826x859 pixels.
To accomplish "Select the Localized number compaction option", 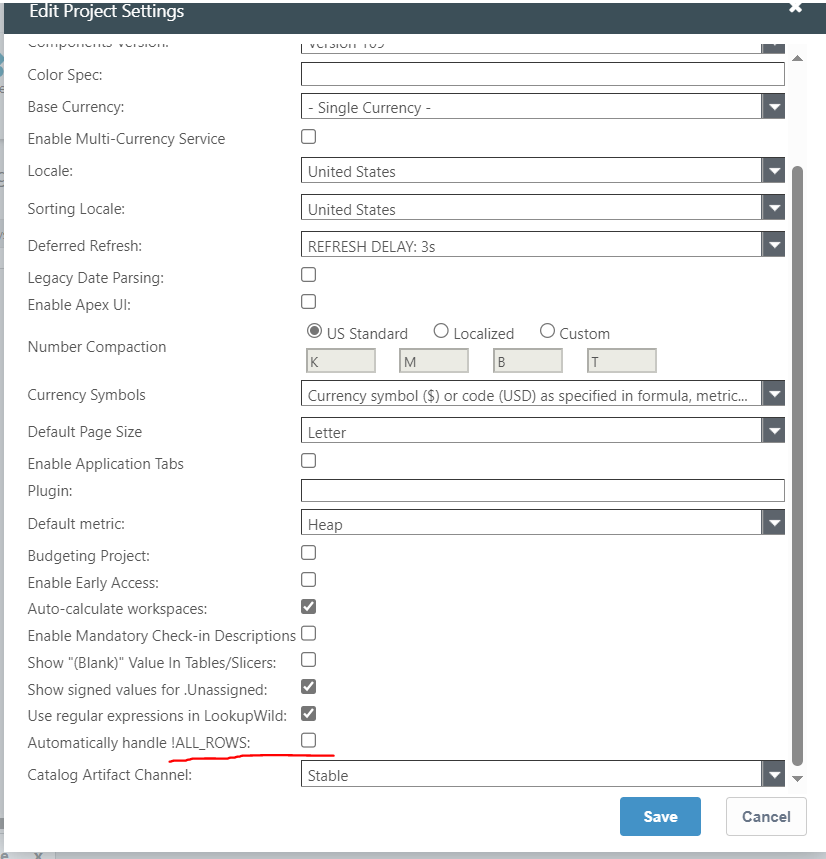I will pyautogui.click(x=441, y=332).
